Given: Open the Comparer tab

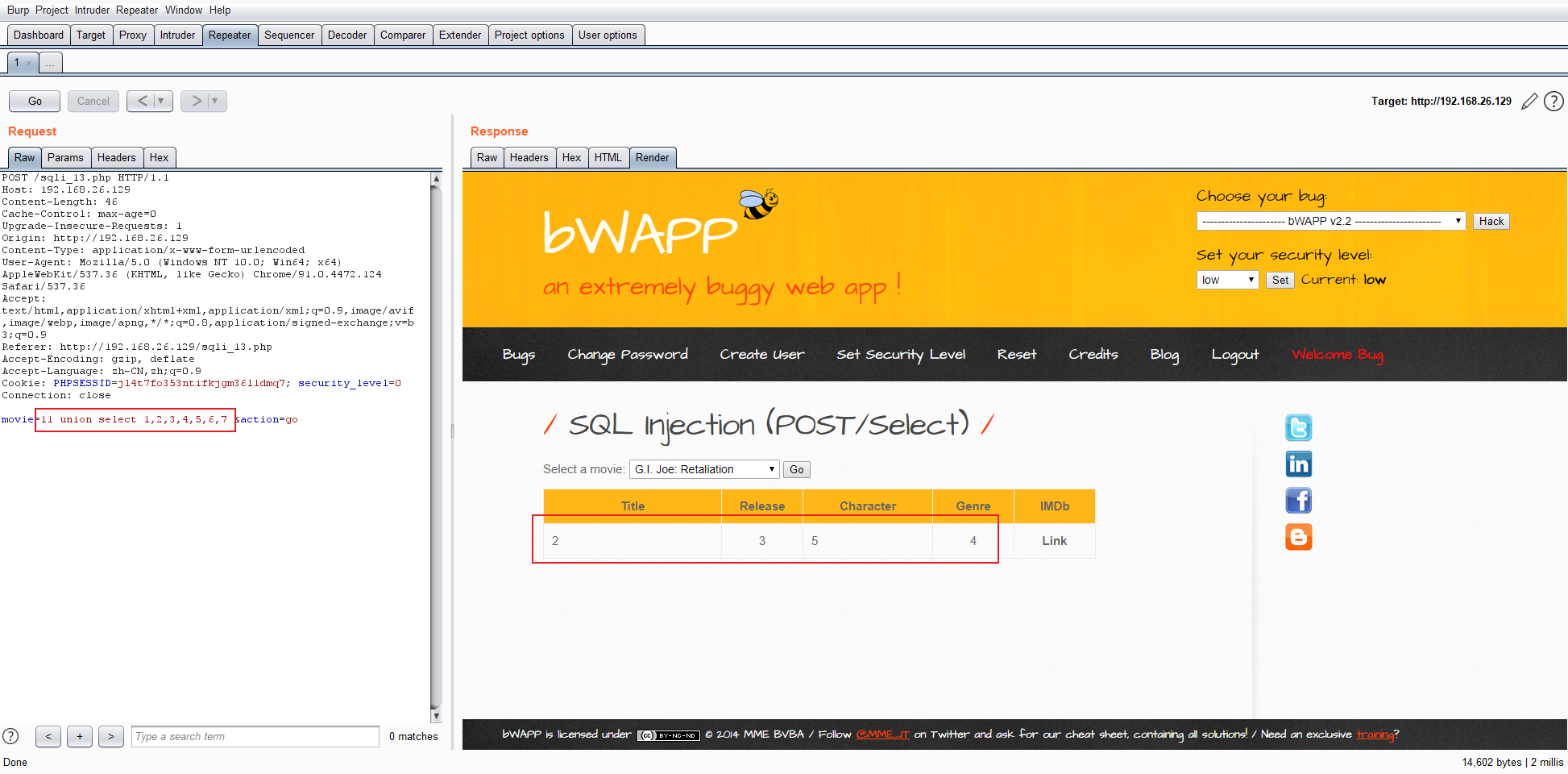Looking at the screenshot, I should (x=403, y=35).
